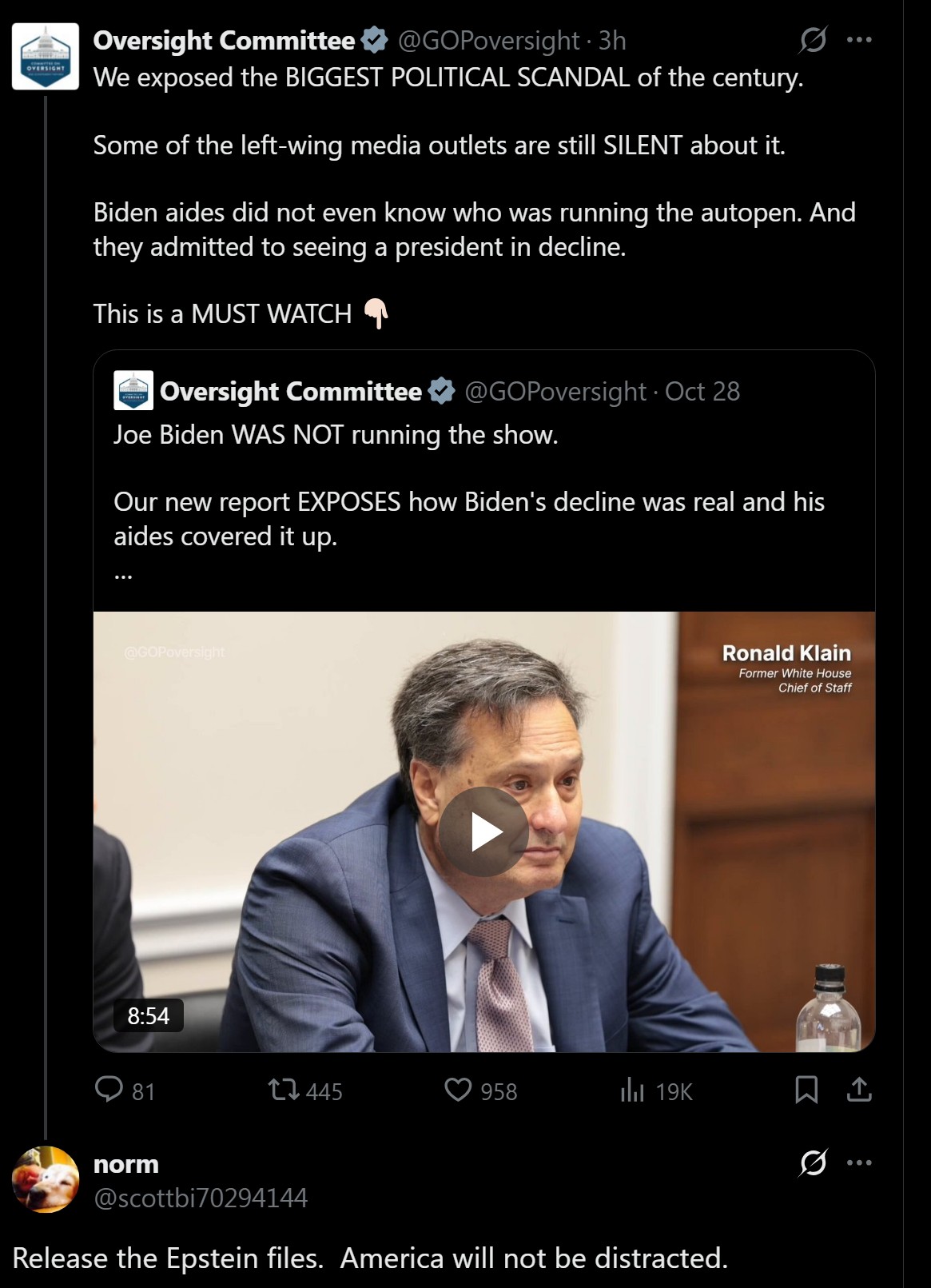
Task: Click the 3h timestamp on top post
Action: tap(612, 40)
